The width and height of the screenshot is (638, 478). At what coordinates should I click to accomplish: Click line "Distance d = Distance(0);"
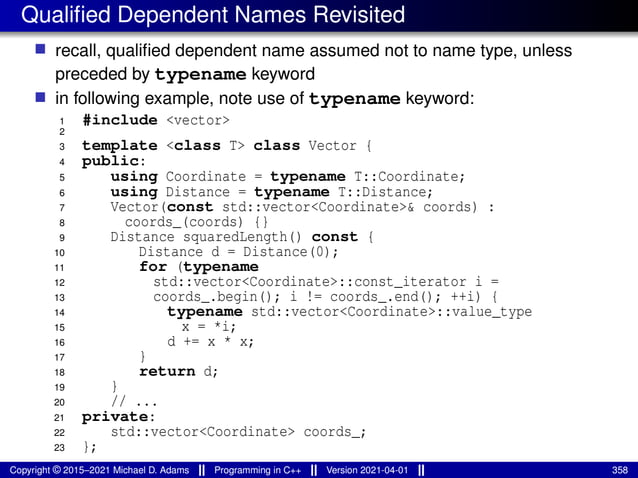238,252
